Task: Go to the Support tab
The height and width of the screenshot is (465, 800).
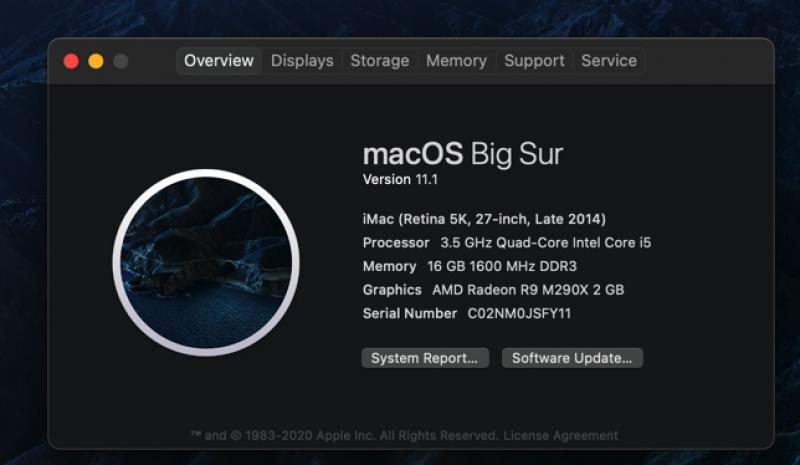Action: tap(534, 61)
